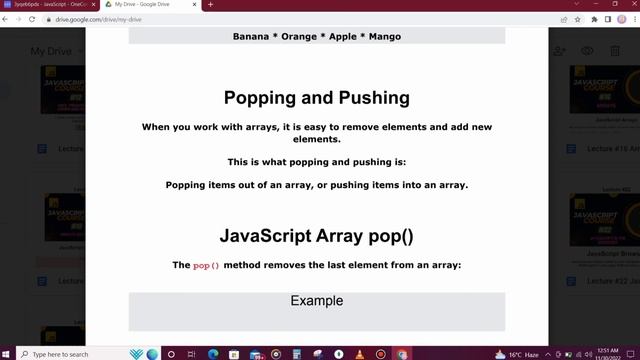Open the Chrome three-dot menu
Viewport: 640px width, 360px height.
tap(635, 20)
